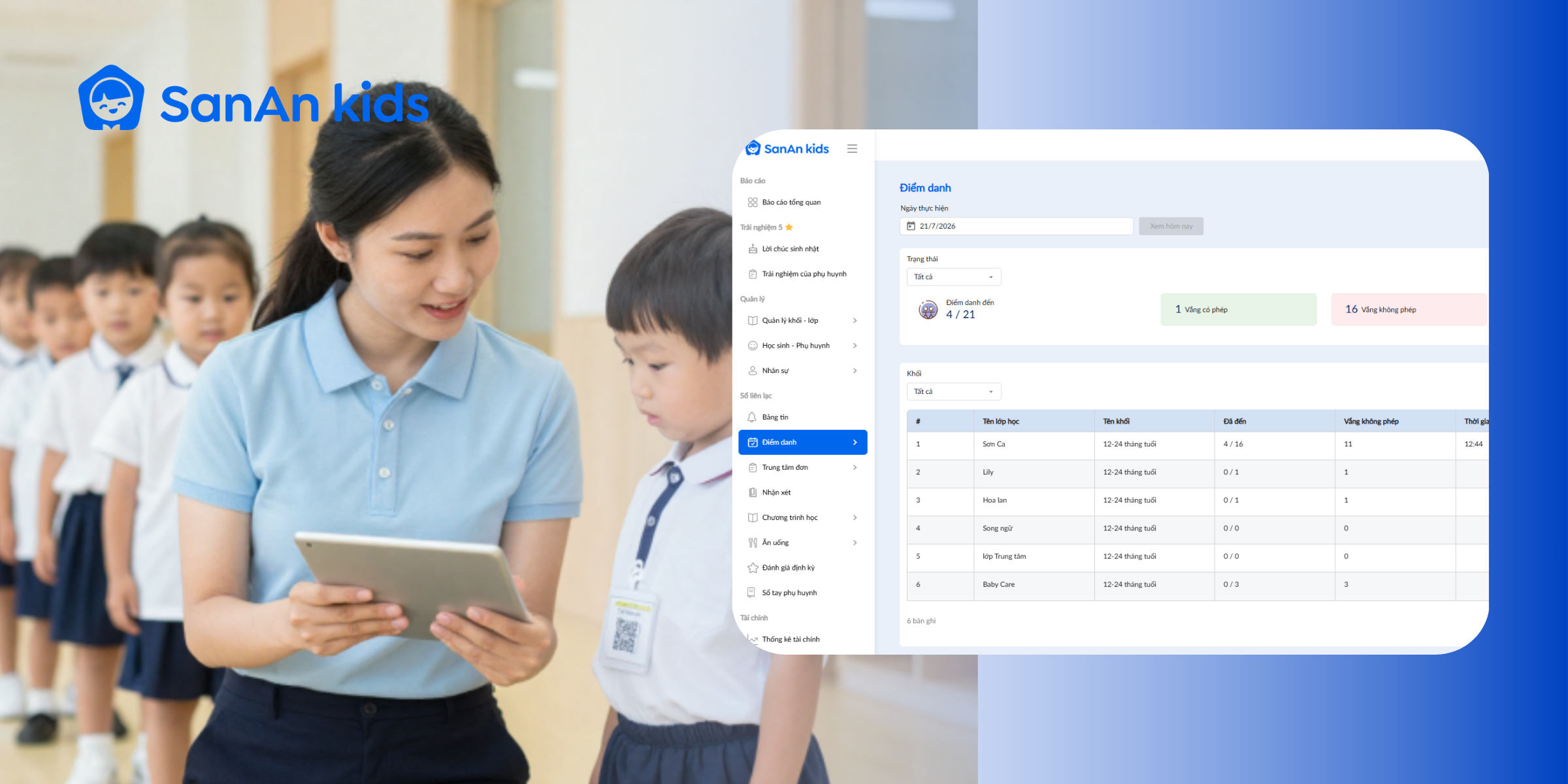Click the SanAn kids logo in the sidebar
The image size is (1568, 784).
tap(787, 148)
